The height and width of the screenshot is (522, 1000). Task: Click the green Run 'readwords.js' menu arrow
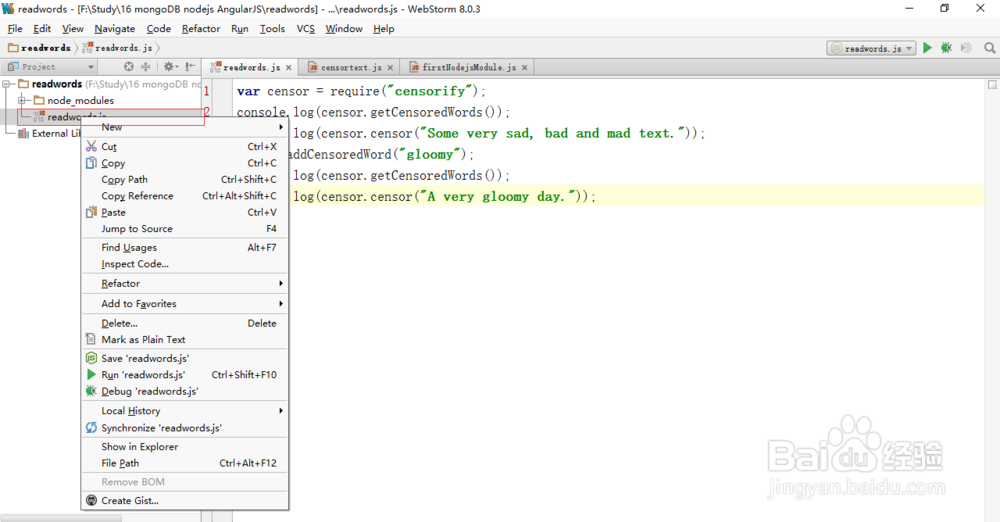pyautogui.click(x=91, y=375)
